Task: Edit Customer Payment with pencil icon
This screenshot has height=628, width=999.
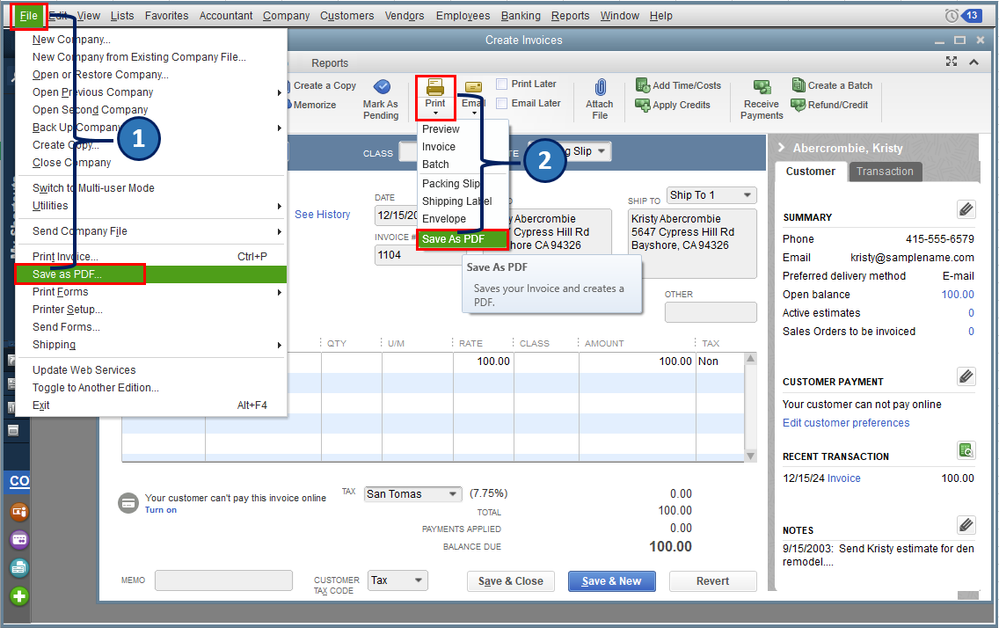Action: pyautogui.click(x=966, y=376)
